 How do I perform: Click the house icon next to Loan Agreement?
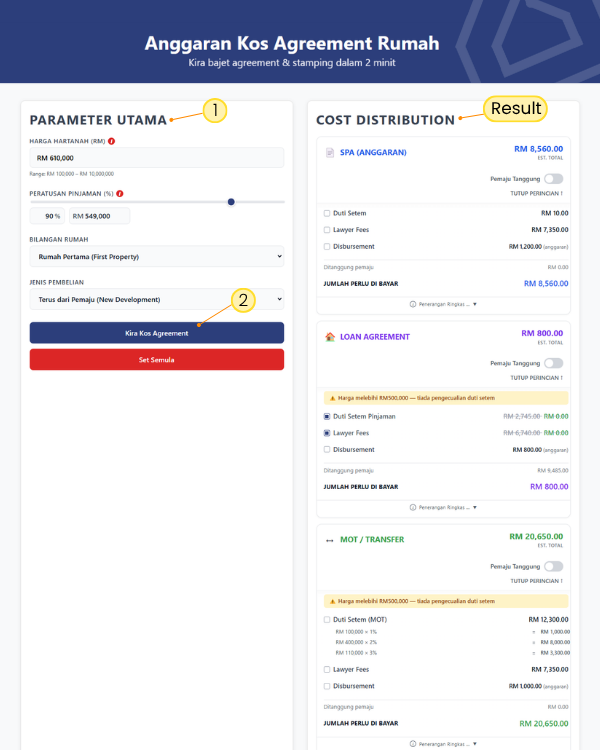pyautogui.click(x=330, y=337)
